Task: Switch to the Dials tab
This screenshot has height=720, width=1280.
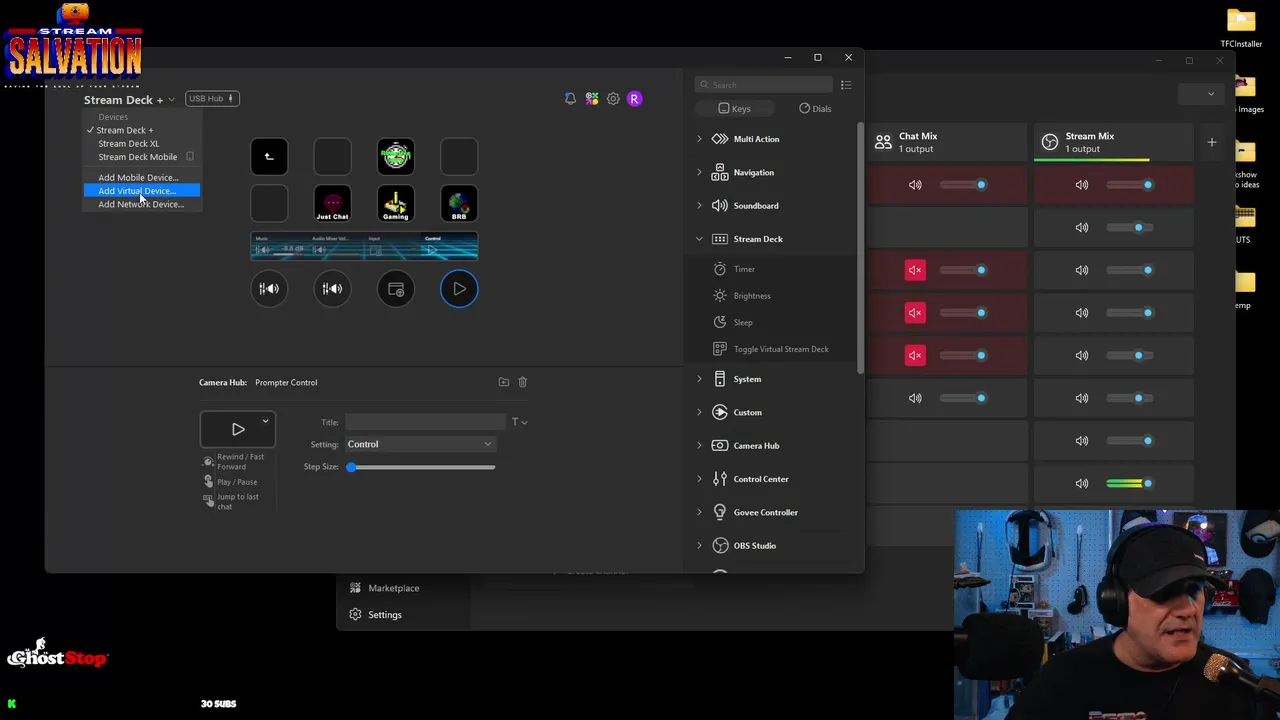Action: click(815, 108)
